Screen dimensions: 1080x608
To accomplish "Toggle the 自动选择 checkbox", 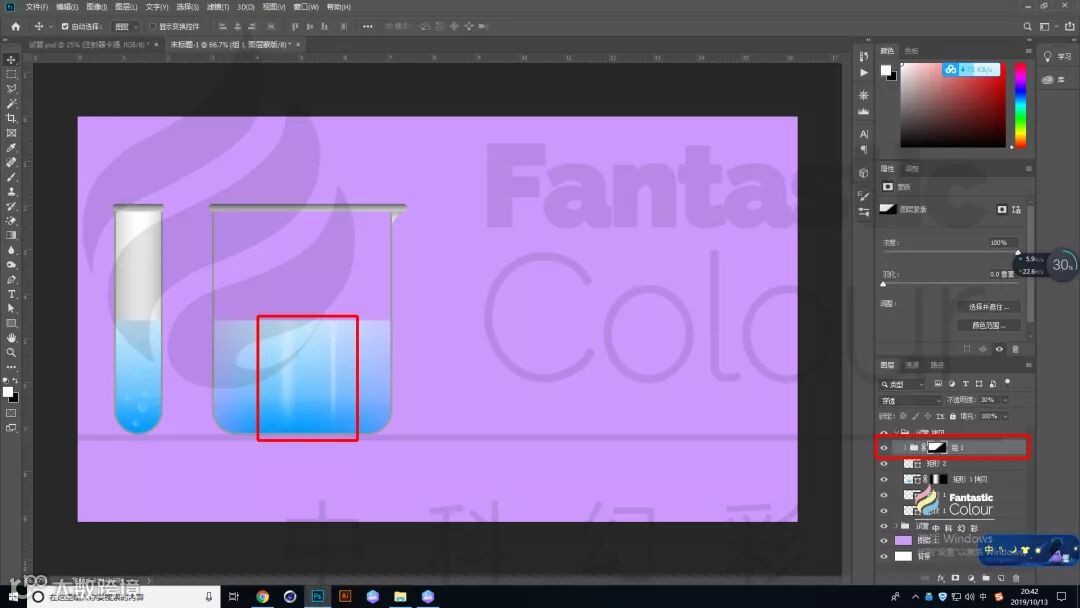I will [x=65, y=26].
